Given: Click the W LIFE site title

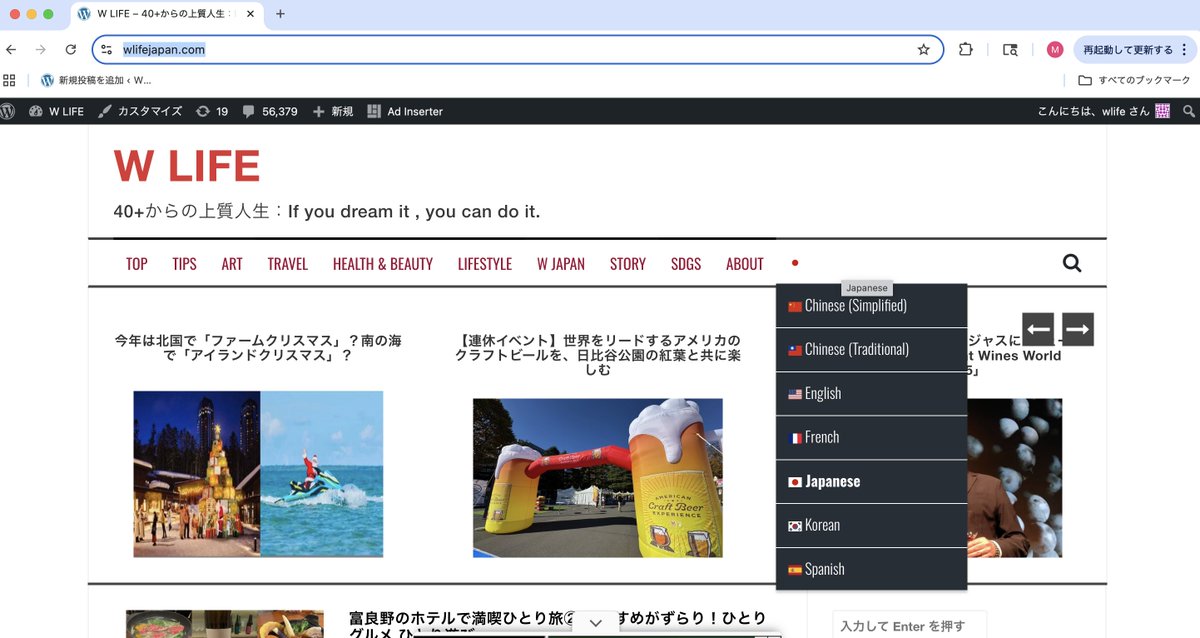Looking at the screenshot, I should (x=187, y=166).
